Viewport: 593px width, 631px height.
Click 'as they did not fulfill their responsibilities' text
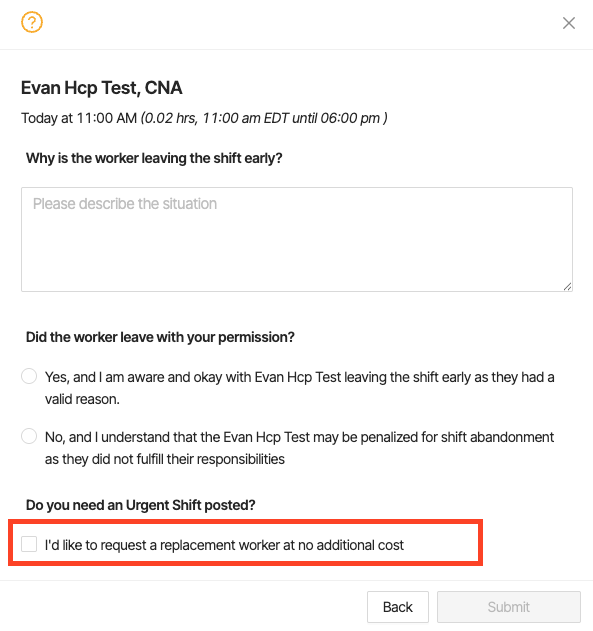click(x=165, y=459)
